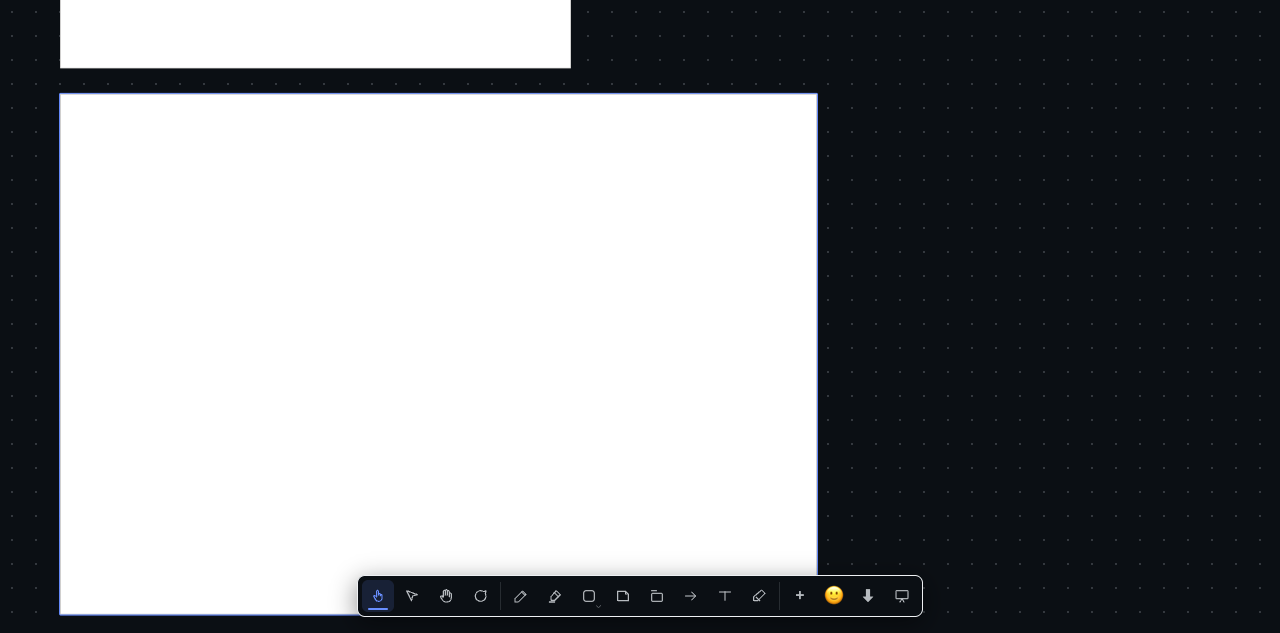Select the pencil drawing tool
This screenshot has height=633, width=1280.
click(x=520, y=596)
